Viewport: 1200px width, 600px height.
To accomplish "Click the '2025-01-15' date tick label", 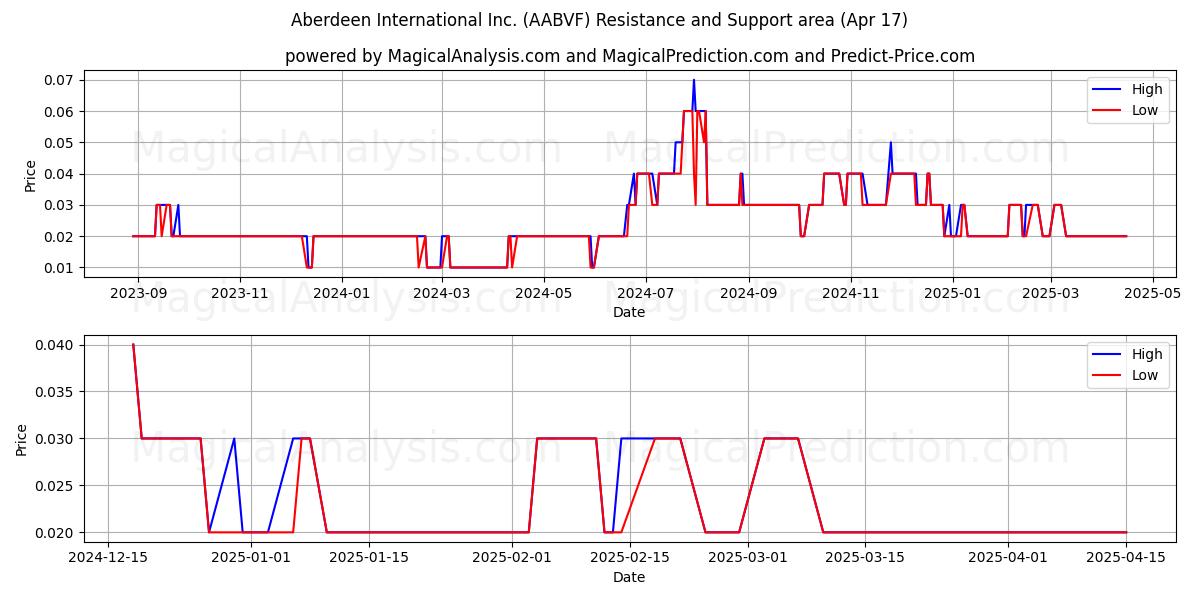I will pos(369,559).
